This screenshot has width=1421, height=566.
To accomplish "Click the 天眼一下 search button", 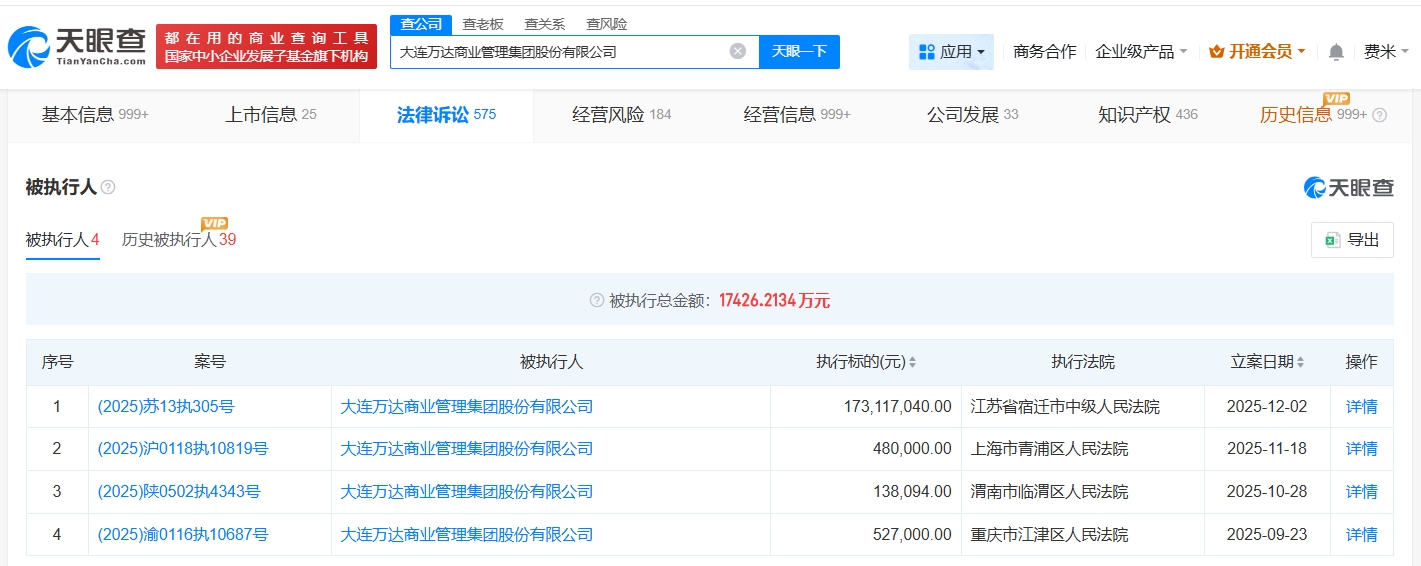I will click(799, 51).
